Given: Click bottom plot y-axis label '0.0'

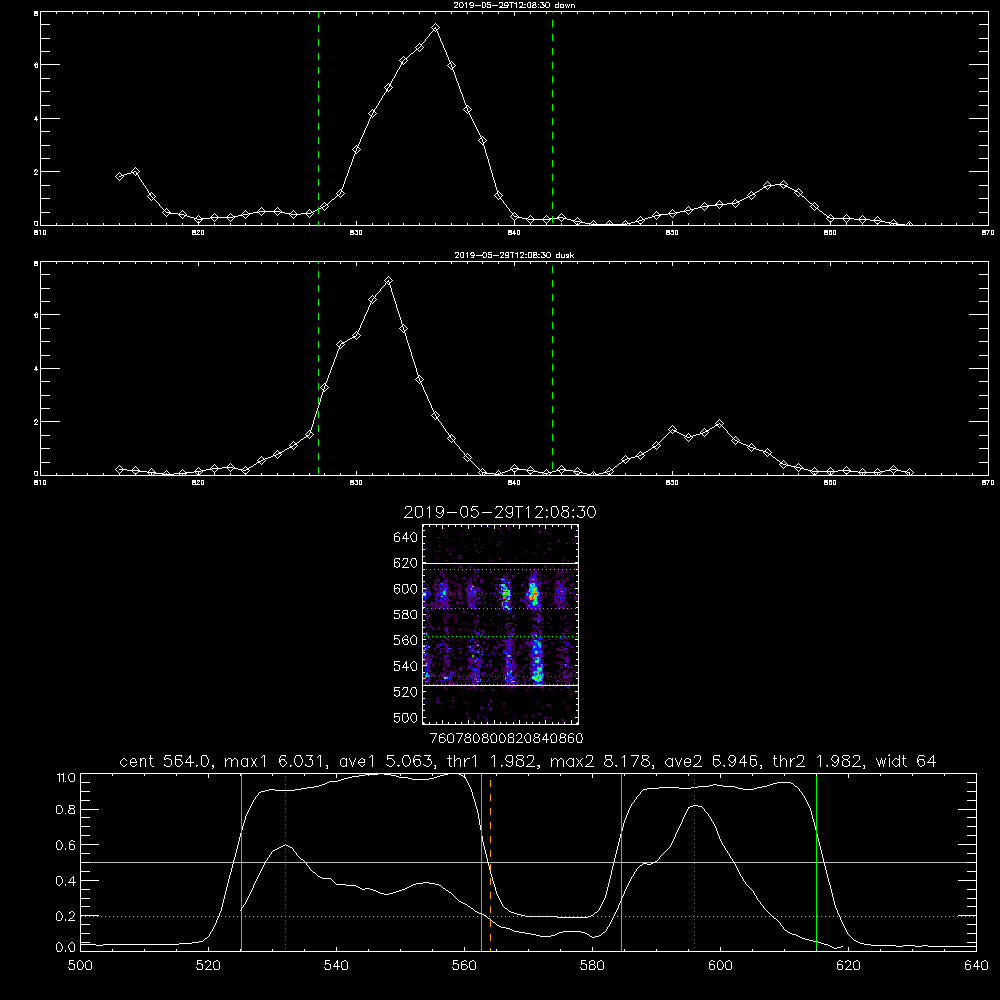Looking at the screenshot, I should point(66,948).
